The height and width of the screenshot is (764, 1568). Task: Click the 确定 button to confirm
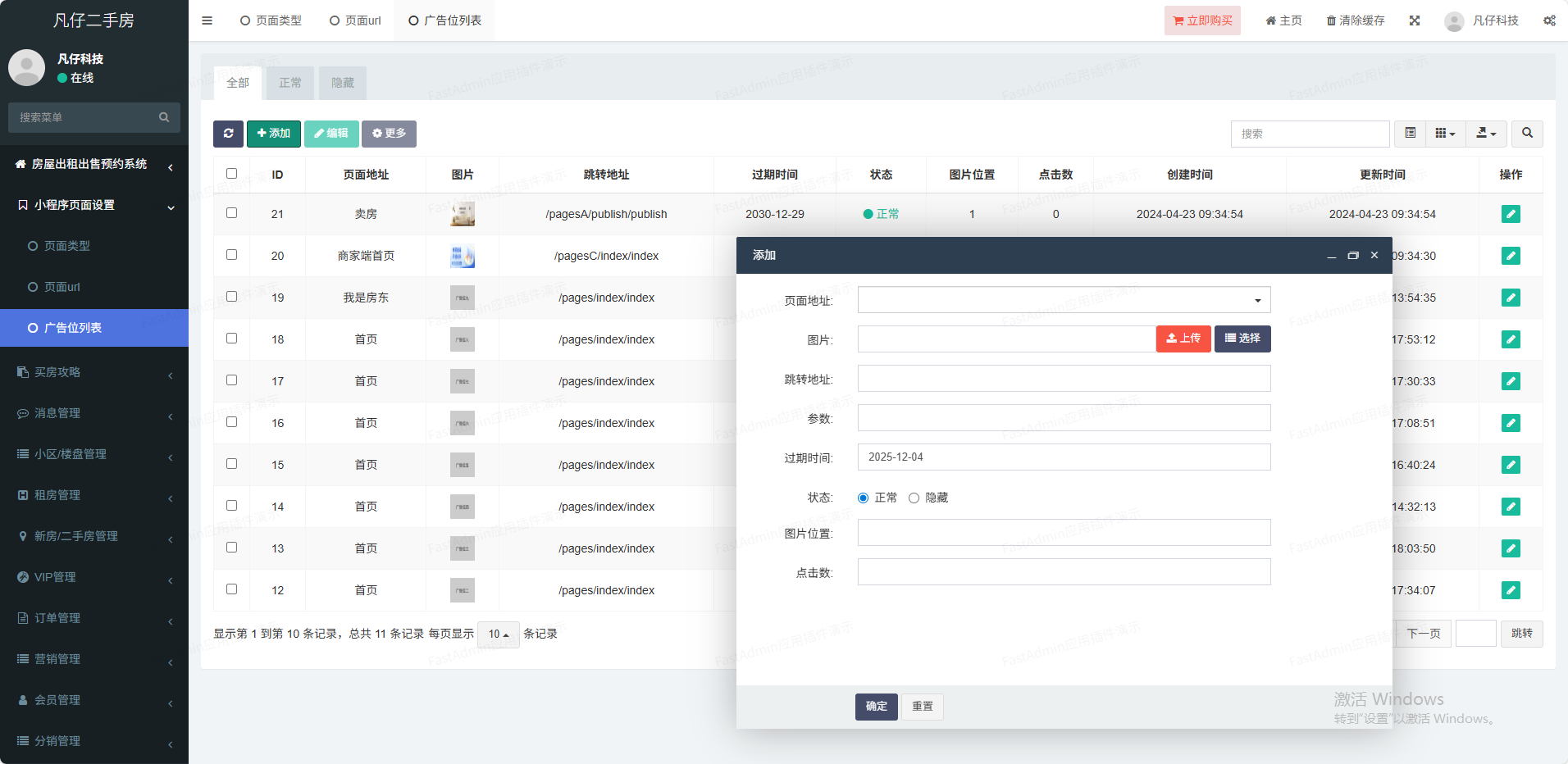876,707
